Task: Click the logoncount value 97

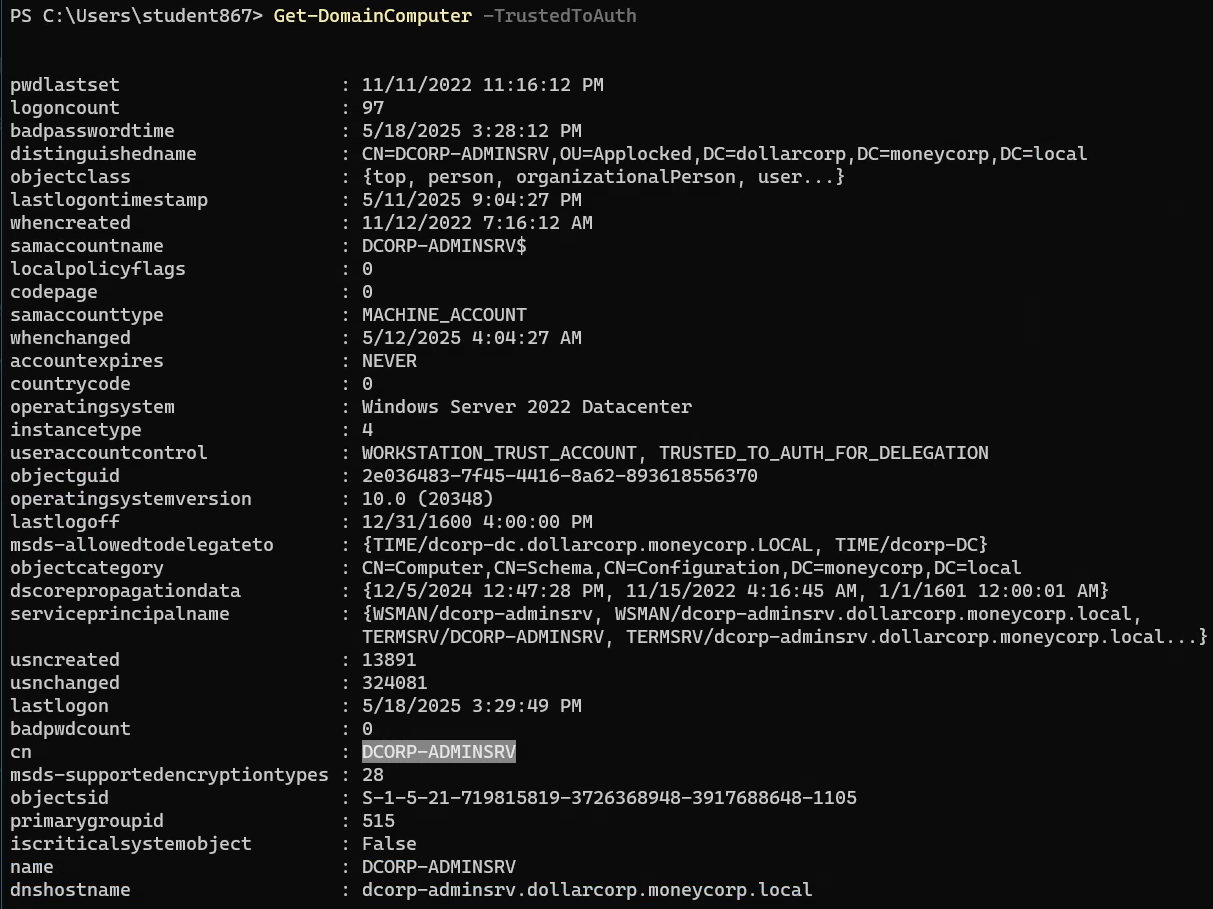Action: click(373, 108)
